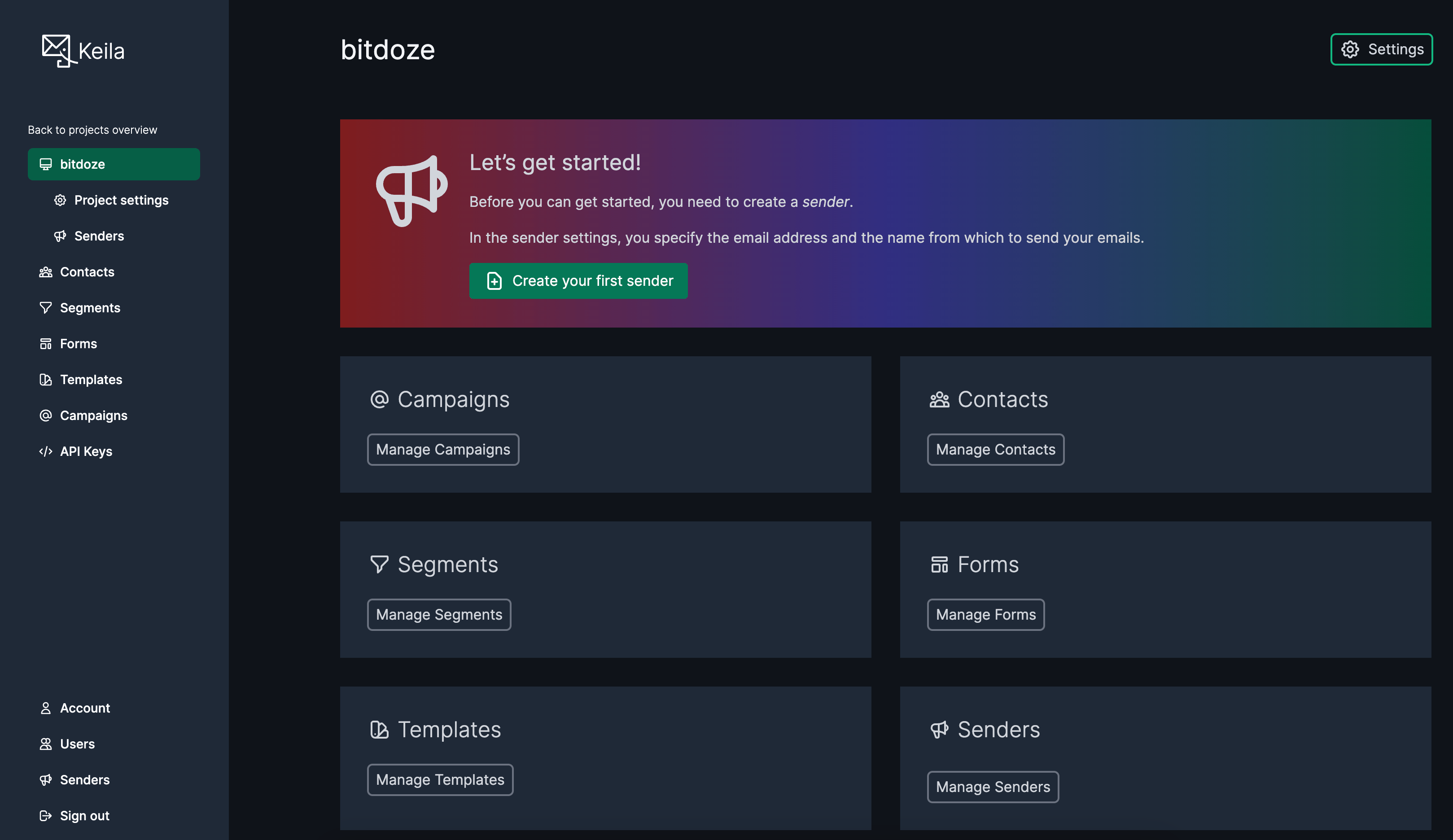Click the Forms icon in the sidebar
The height and width of the screenshot is (840, 1453).
[46, 343]
